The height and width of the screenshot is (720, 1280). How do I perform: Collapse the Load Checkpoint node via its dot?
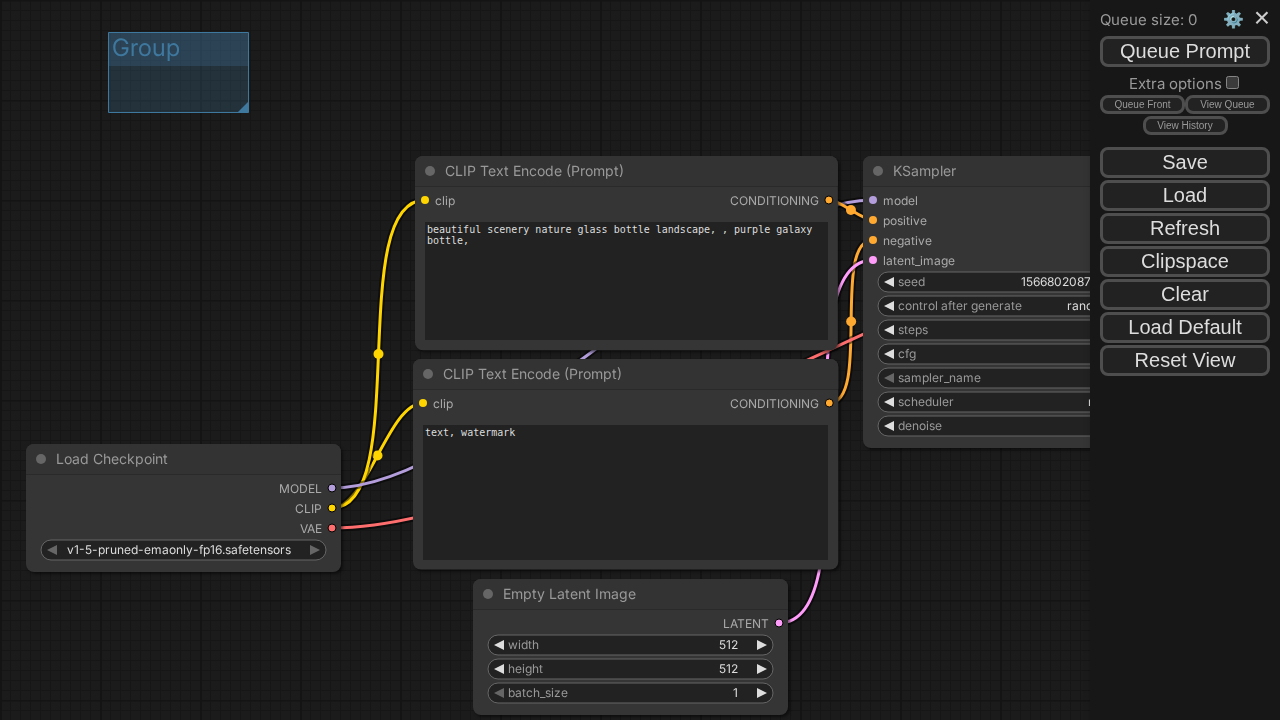tap(41, 459)
